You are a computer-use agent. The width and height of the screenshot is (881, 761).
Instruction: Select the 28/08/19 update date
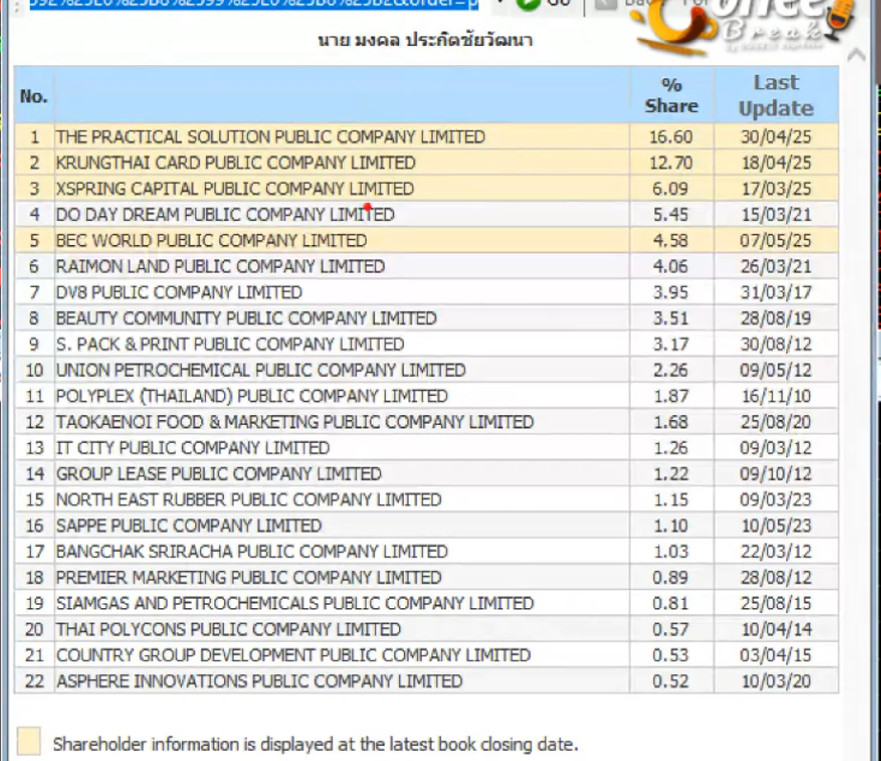click(776, 318)
